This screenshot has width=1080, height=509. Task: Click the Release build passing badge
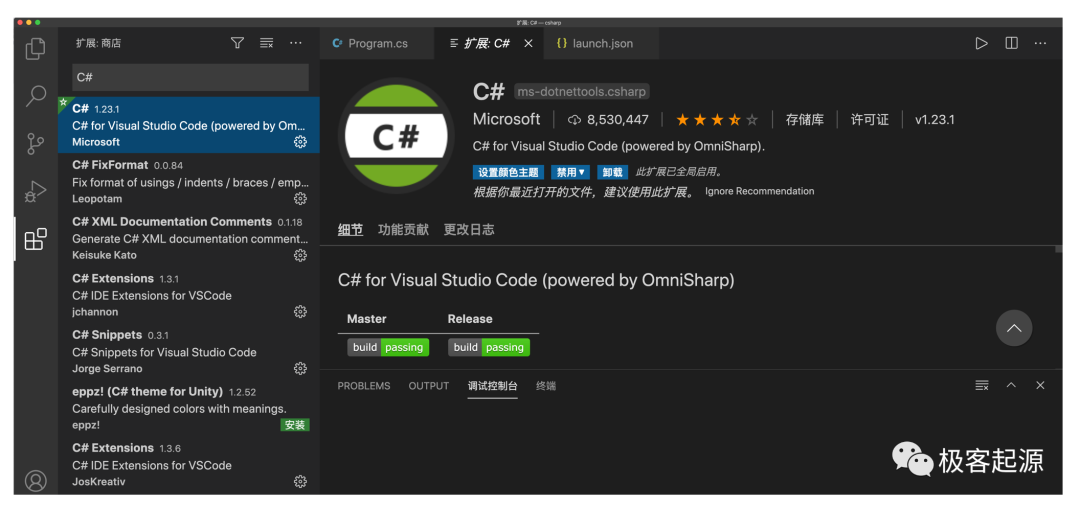[489, 348]
